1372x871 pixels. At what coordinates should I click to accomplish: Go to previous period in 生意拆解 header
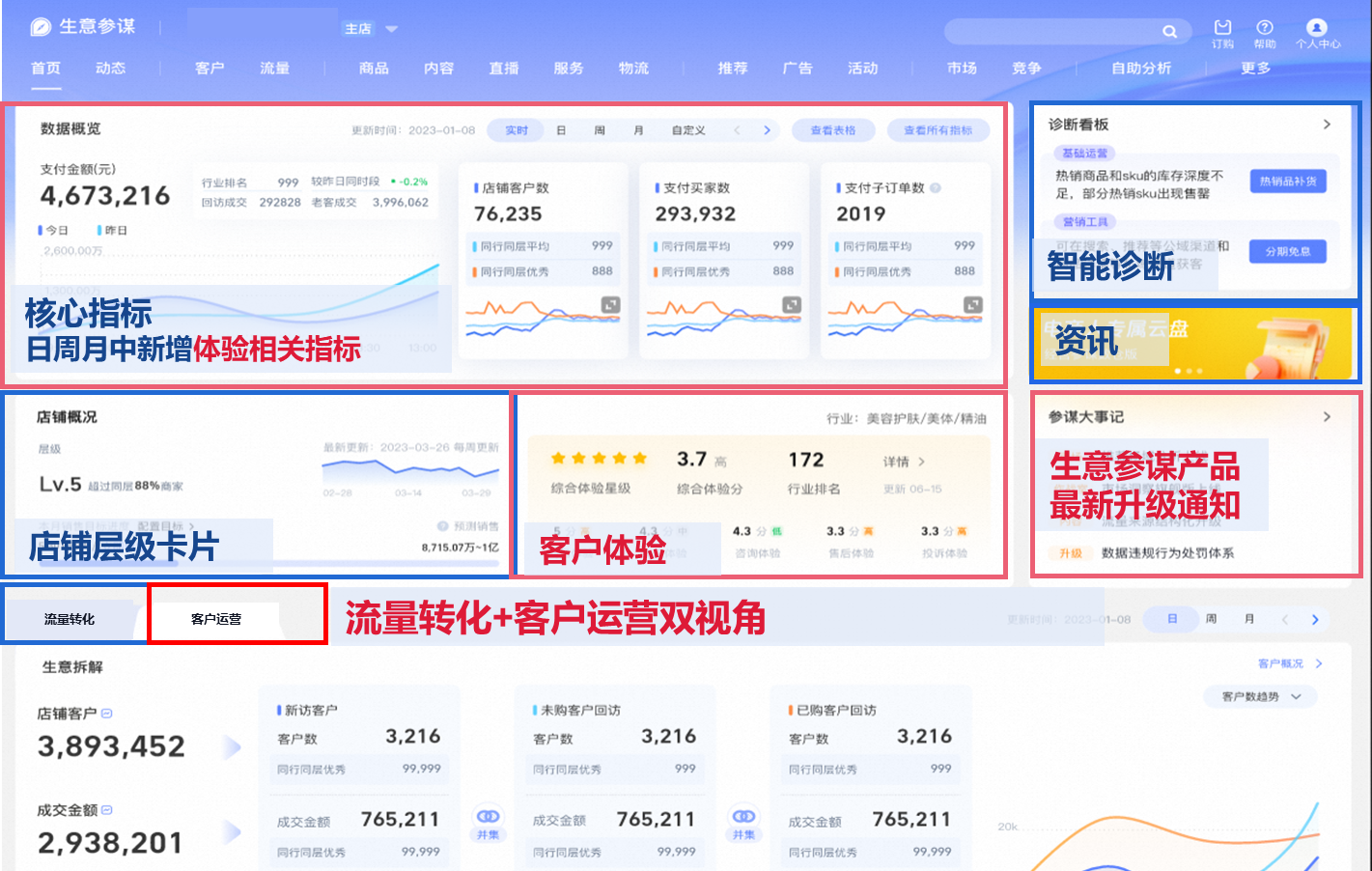click(1285, 619)
